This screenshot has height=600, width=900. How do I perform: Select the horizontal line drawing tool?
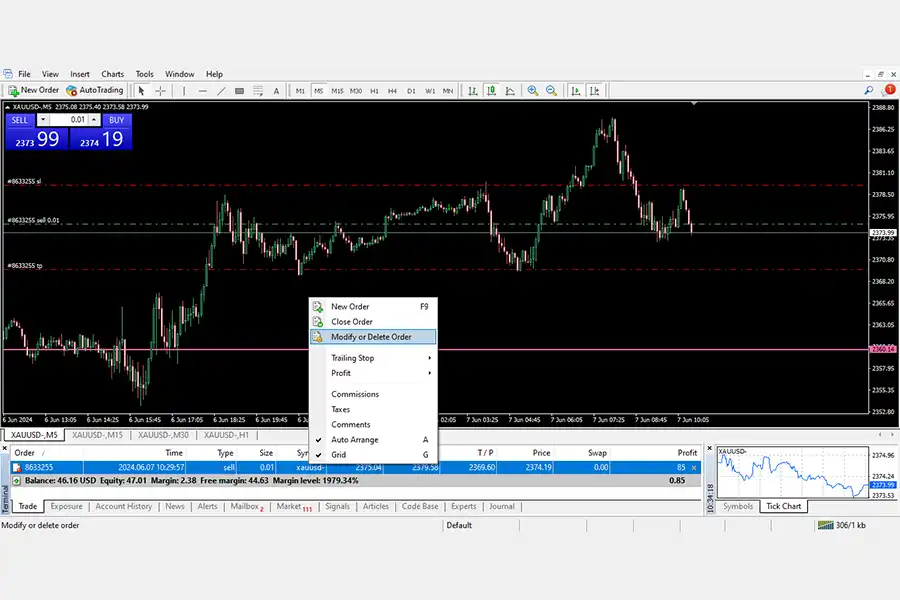click(203, 91)
